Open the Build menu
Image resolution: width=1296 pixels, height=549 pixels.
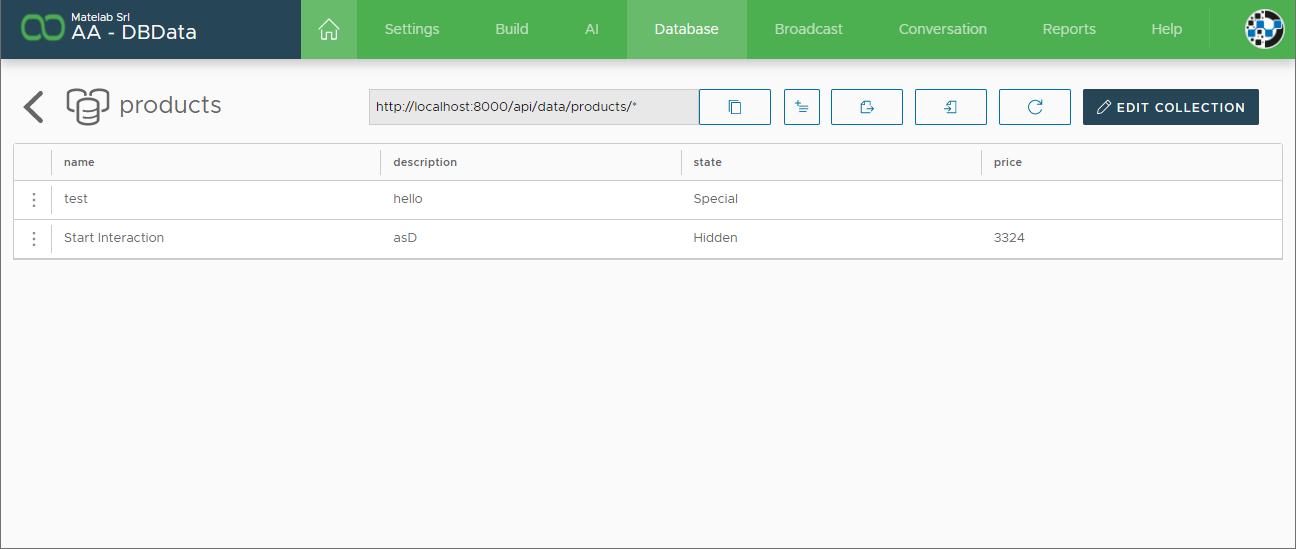click(x=512, y=30)
